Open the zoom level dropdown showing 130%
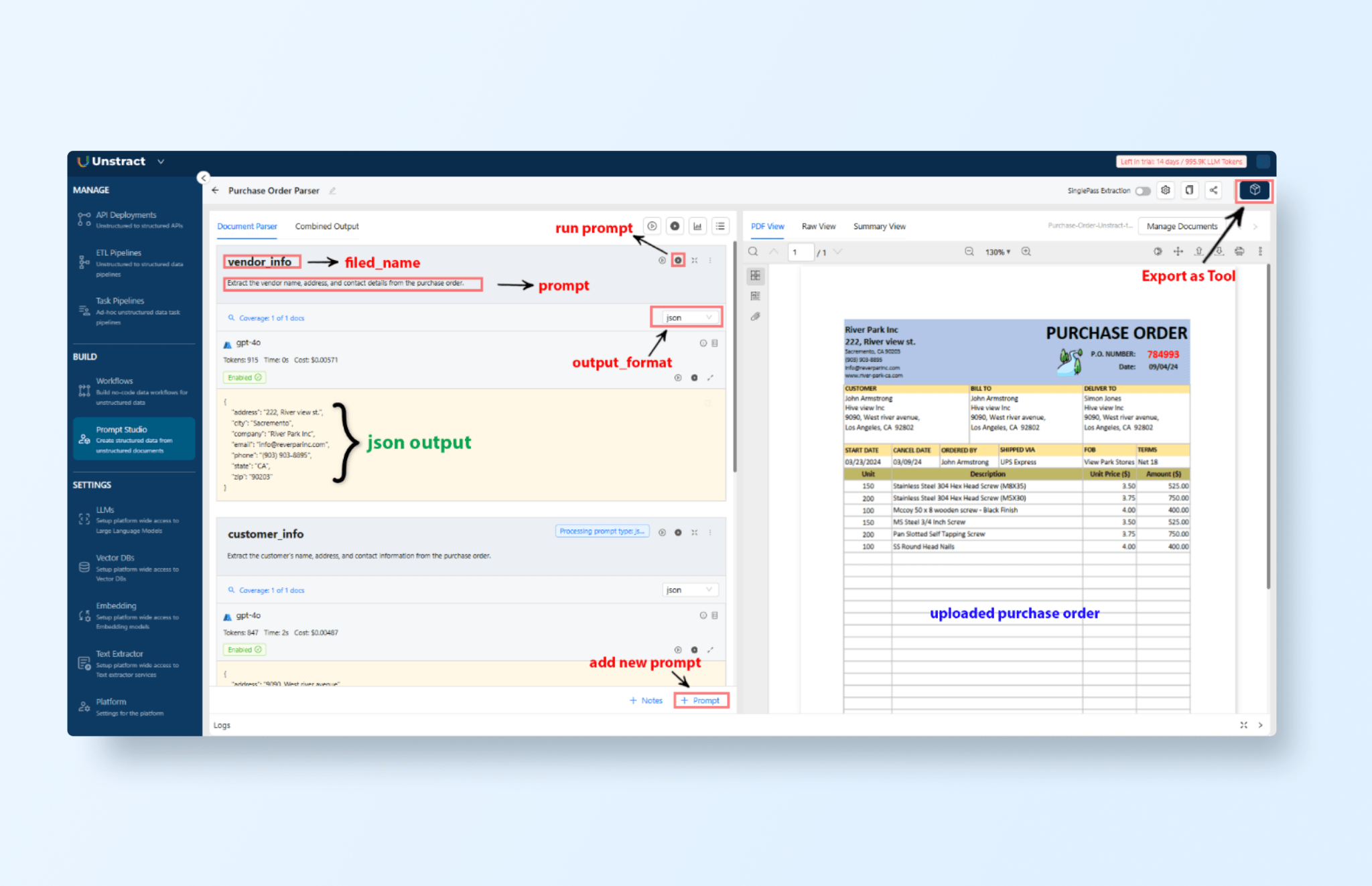The height and width of the screenshot is (886, 1372). 998,252
